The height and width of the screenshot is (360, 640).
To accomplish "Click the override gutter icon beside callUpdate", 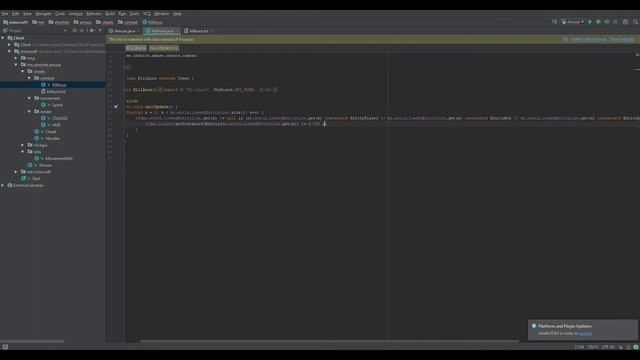I will [116, 107].
